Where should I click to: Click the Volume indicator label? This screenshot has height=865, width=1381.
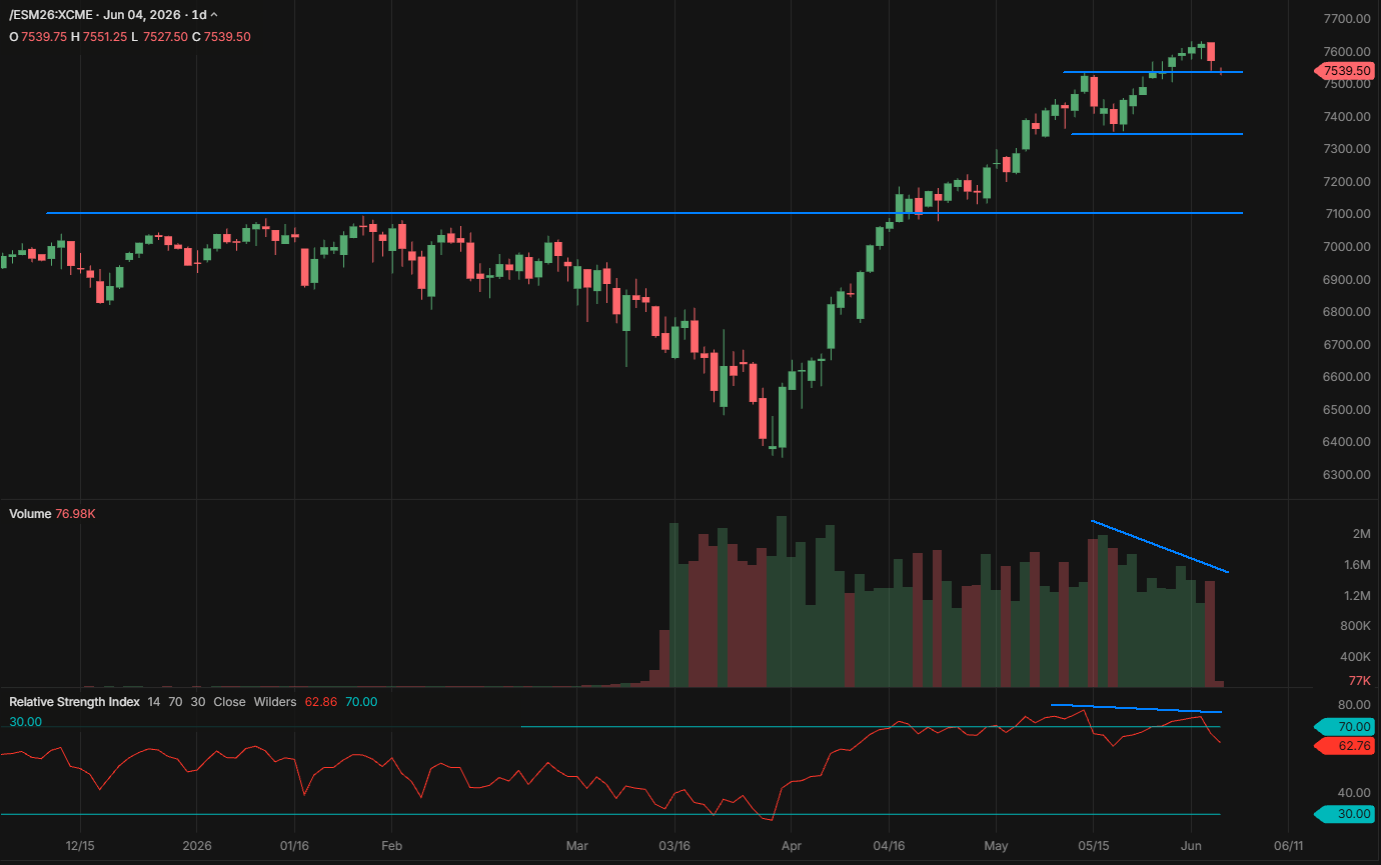pyautogui.click(x=30, y=513)
